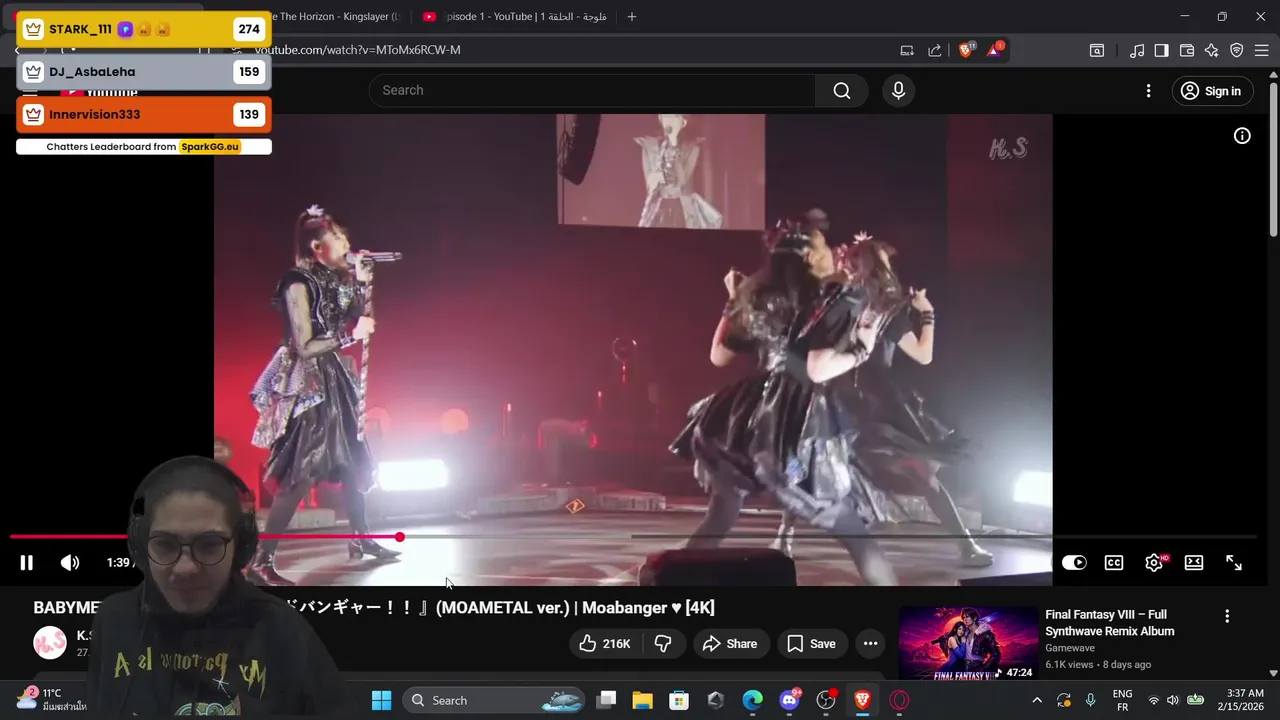Open the video info card icon
Screen dimensions: 1280x720
point(1242,136)
